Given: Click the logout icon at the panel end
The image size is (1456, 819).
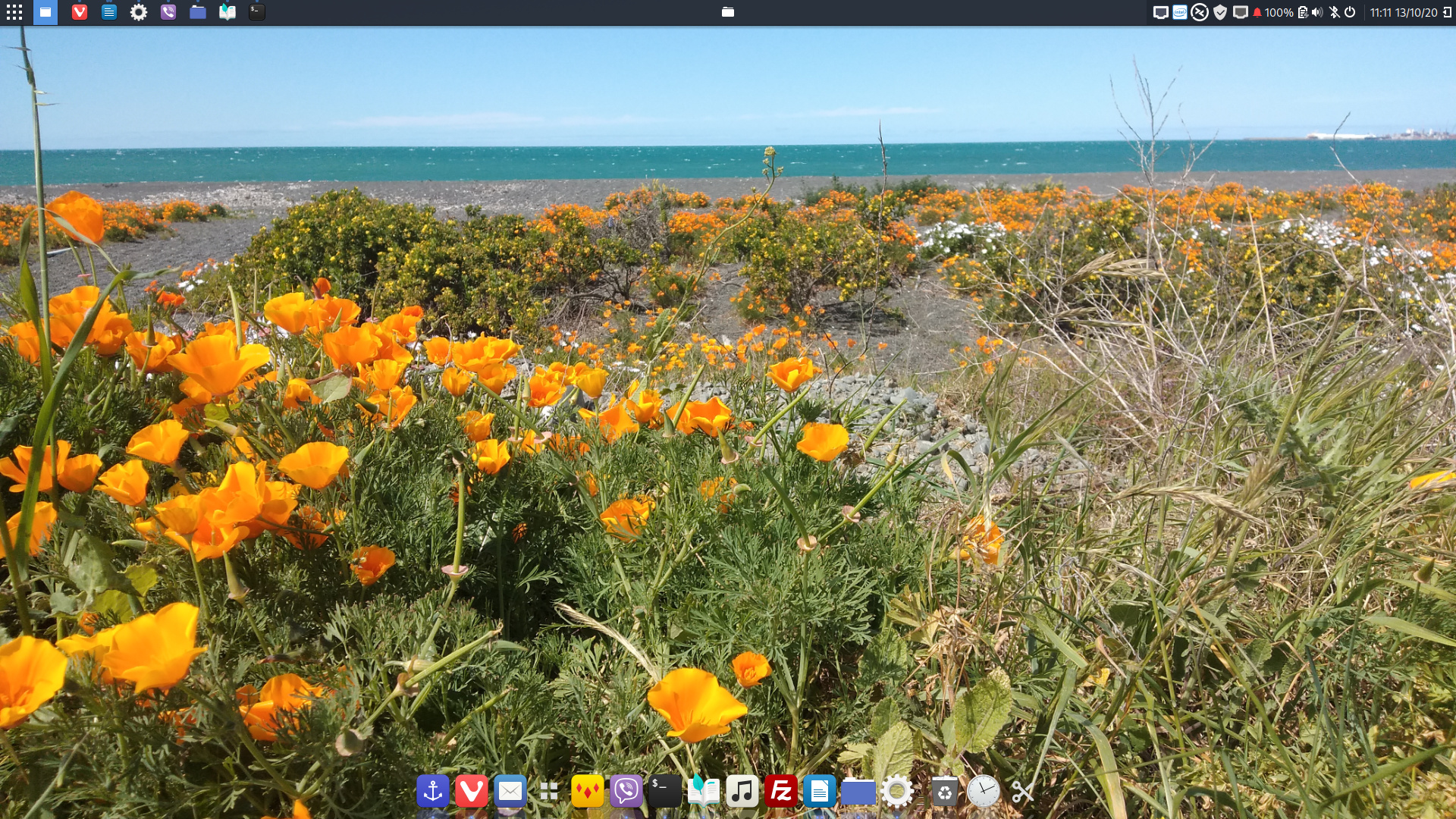Looking at the screenshot, I should 1447,13.
